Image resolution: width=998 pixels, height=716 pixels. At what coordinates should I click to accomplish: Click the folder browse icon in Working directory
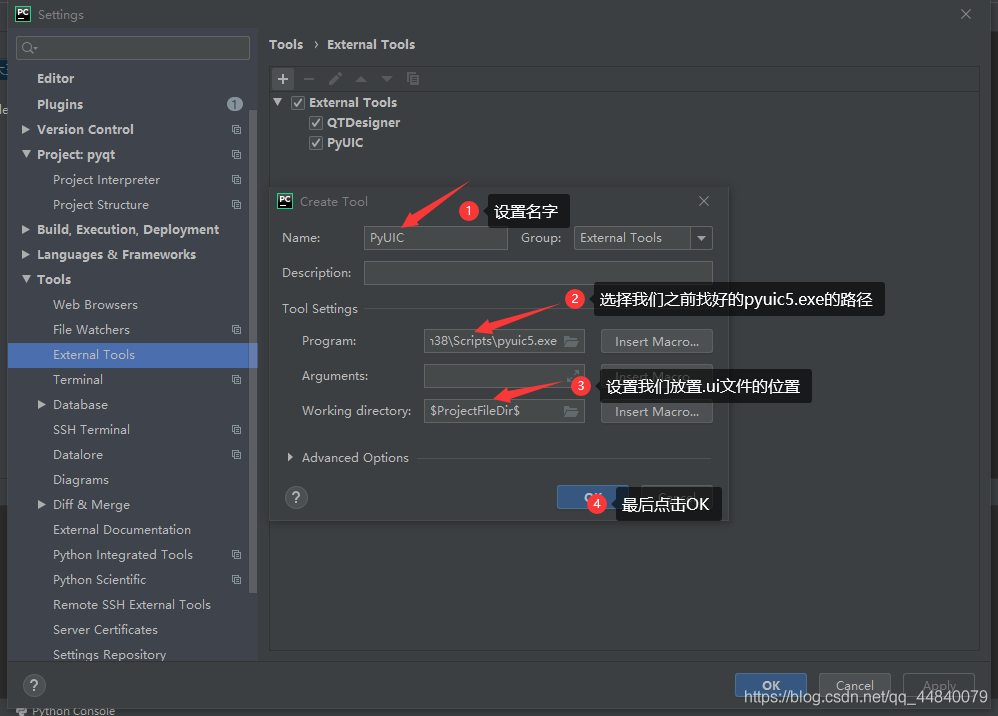[x=571, y=411]
